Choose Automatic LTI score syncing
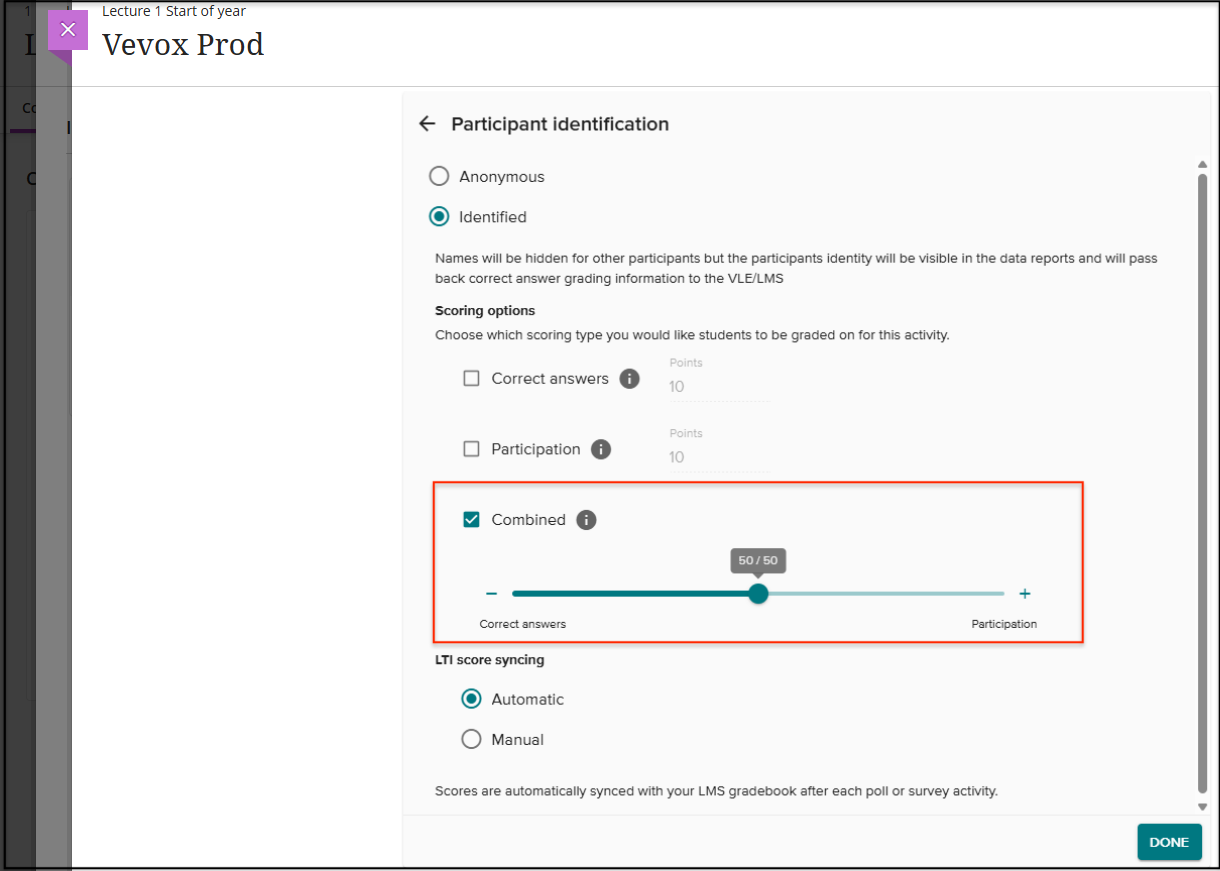Screen dimensions: 1220x871 click(x=471, y=699)
